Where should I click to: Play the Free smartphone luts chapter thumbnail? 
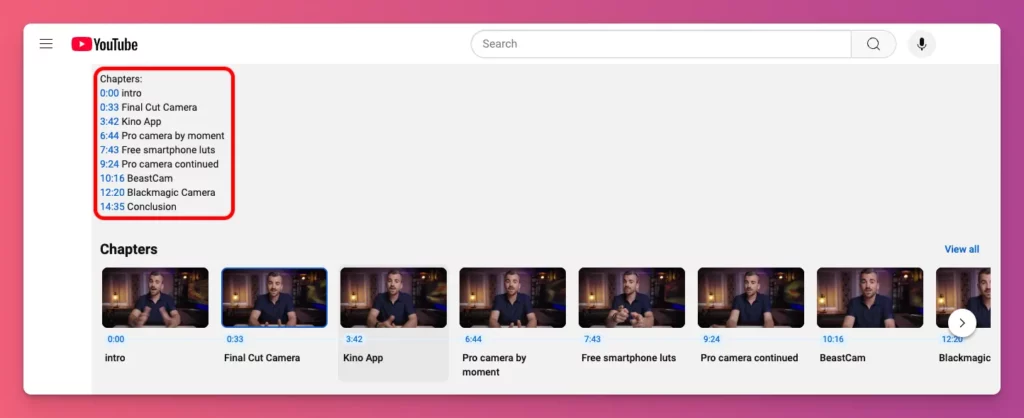(632, 297)
